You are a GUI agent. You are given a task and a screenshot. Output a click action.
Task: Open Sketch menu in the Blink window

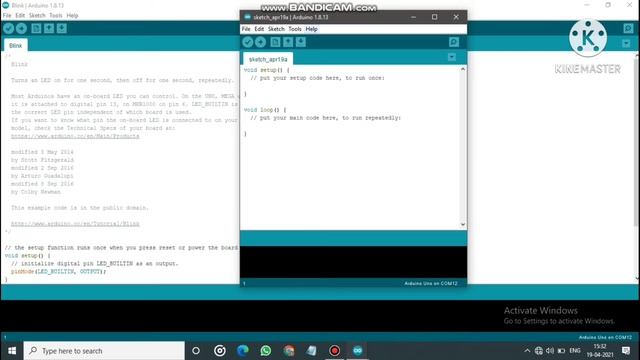pyautogui.click(x=37, y=16)
